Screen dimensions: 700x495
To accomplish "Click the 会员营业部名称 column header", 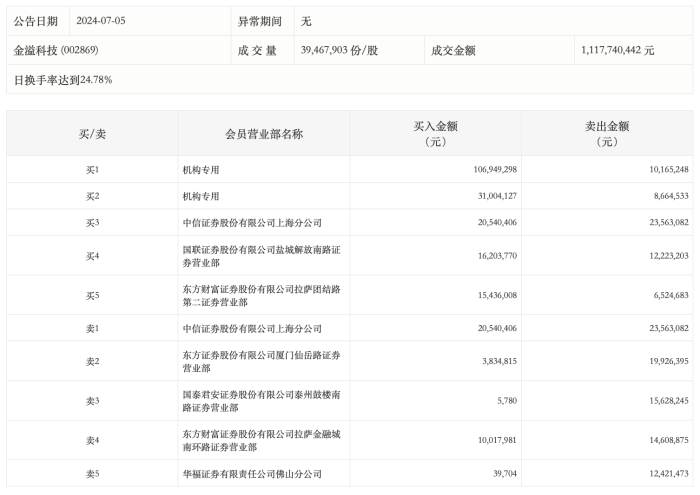I will point(264,134).
